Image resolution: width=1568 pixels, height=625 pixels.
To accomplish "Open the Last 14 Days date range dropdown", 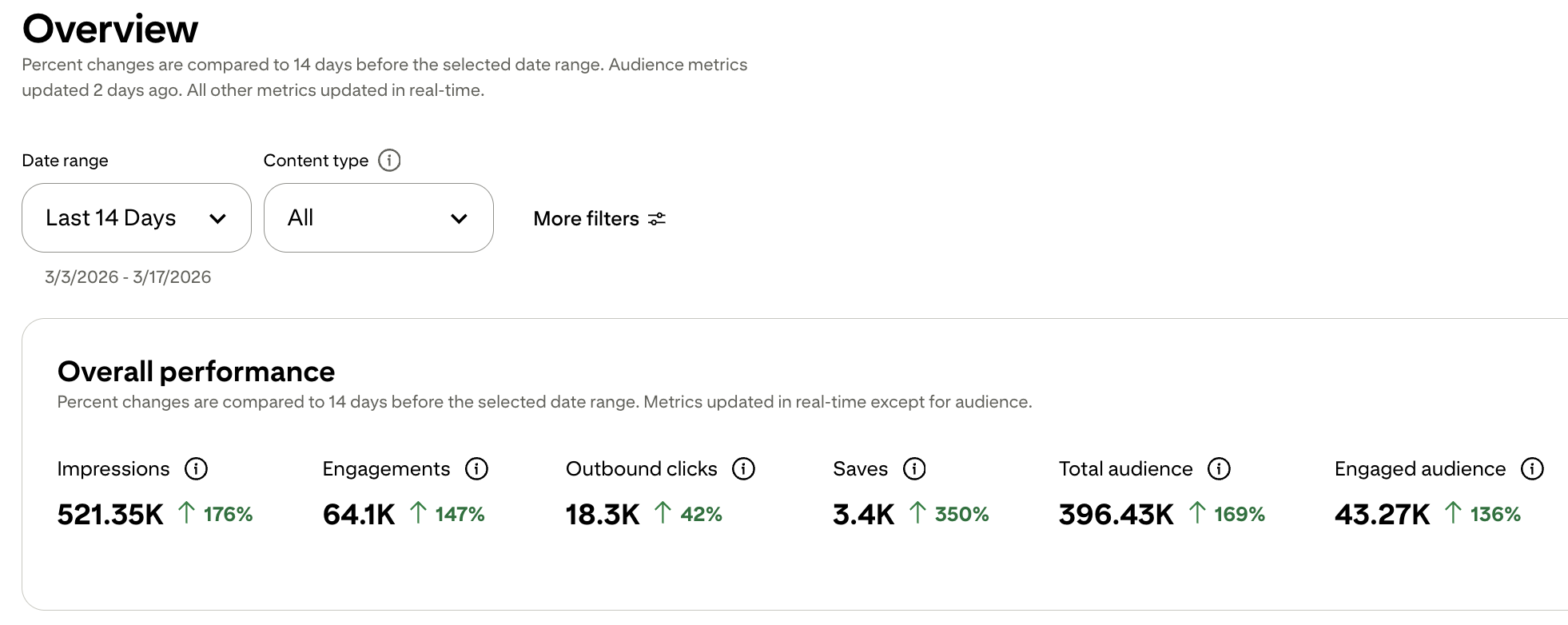I will (x=136, y=217).
